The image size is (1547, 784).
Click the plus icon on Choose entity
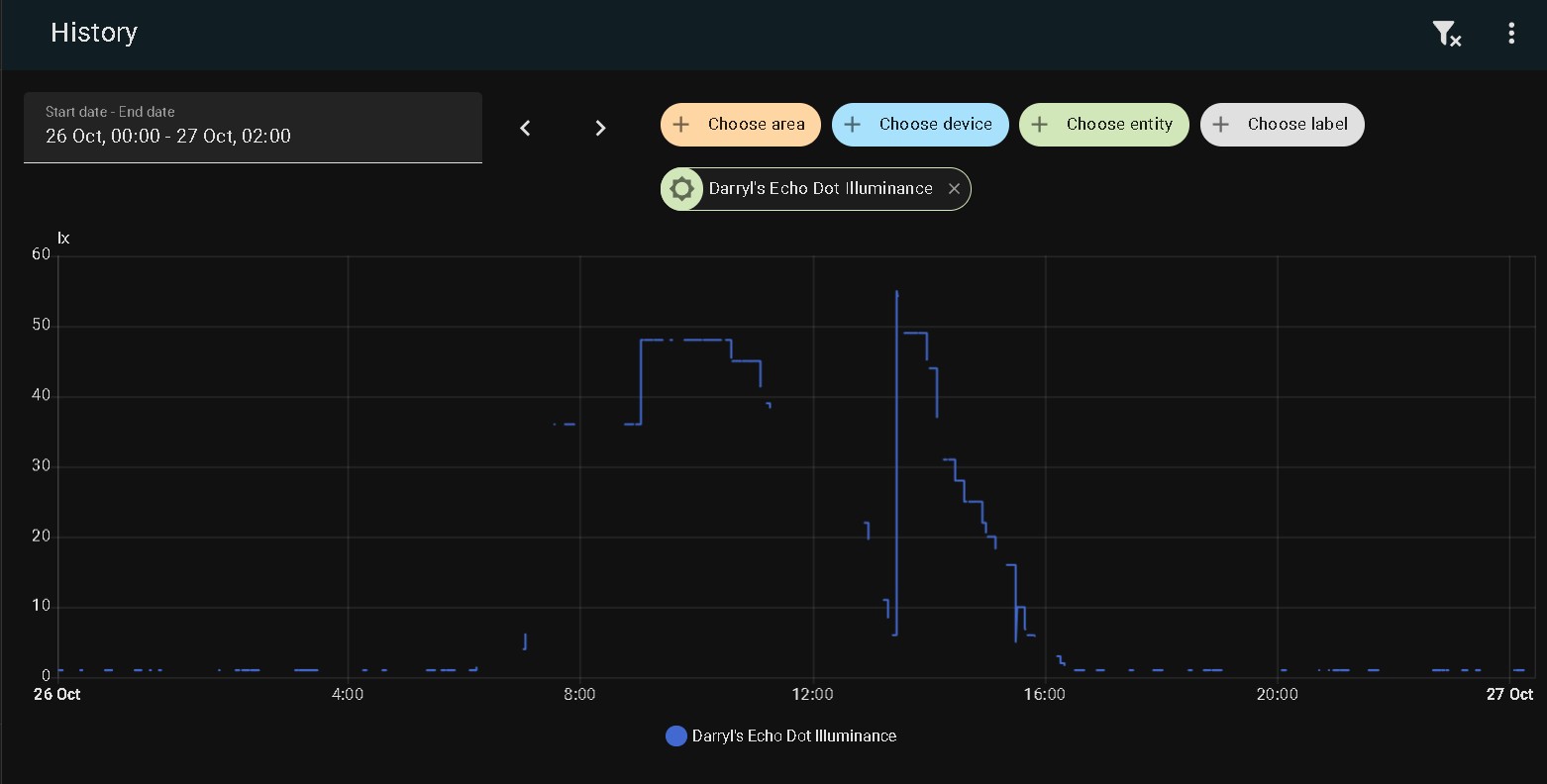[x=1040, y=125]
